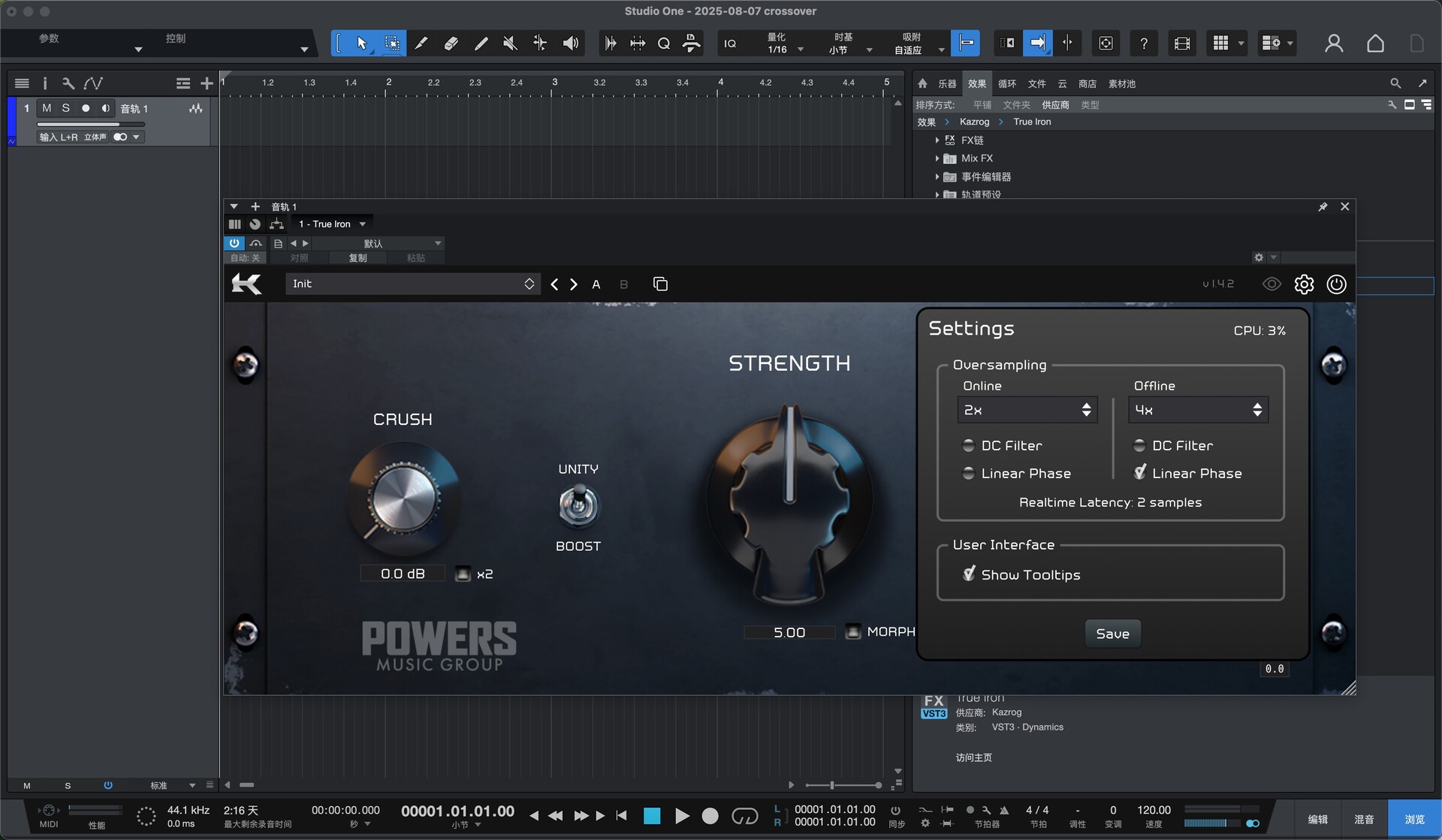
Task: Go to the previous True Iron preset
Action: 554,284
